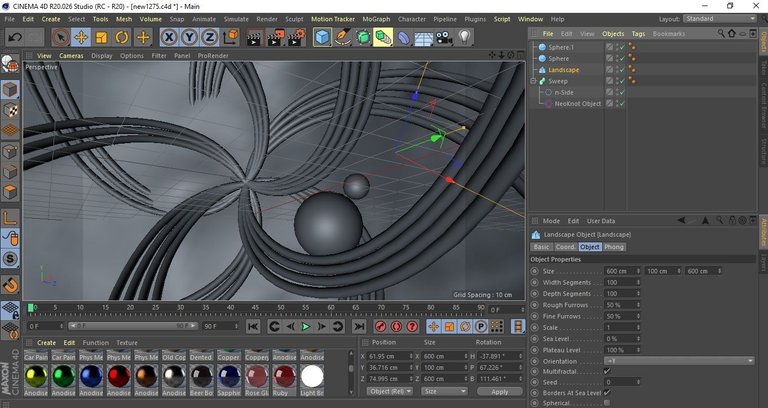Image resolution: width=768 pixels, height=408 pixels.
Task: Switch to the Basic tab
Action: 541,247
